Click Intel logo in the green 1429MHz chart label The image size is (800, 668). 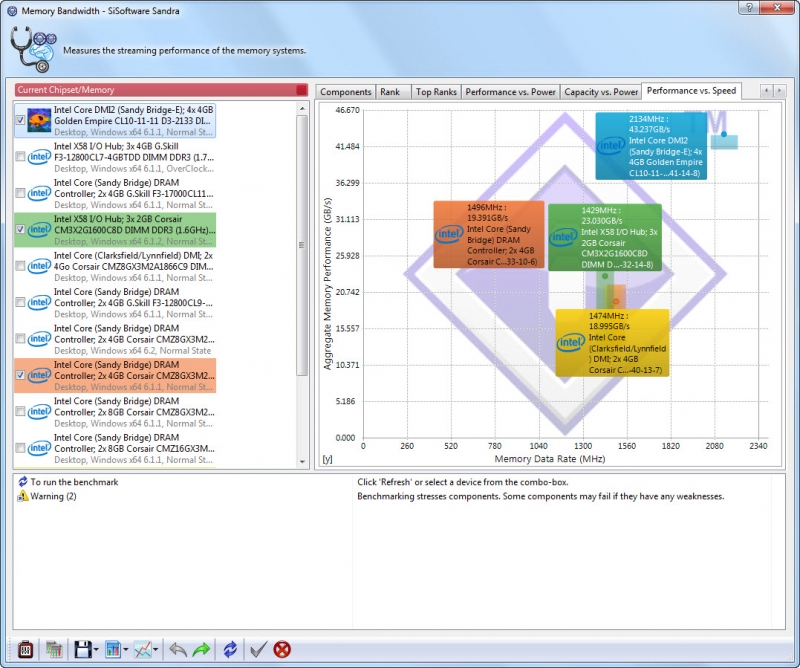563,237
